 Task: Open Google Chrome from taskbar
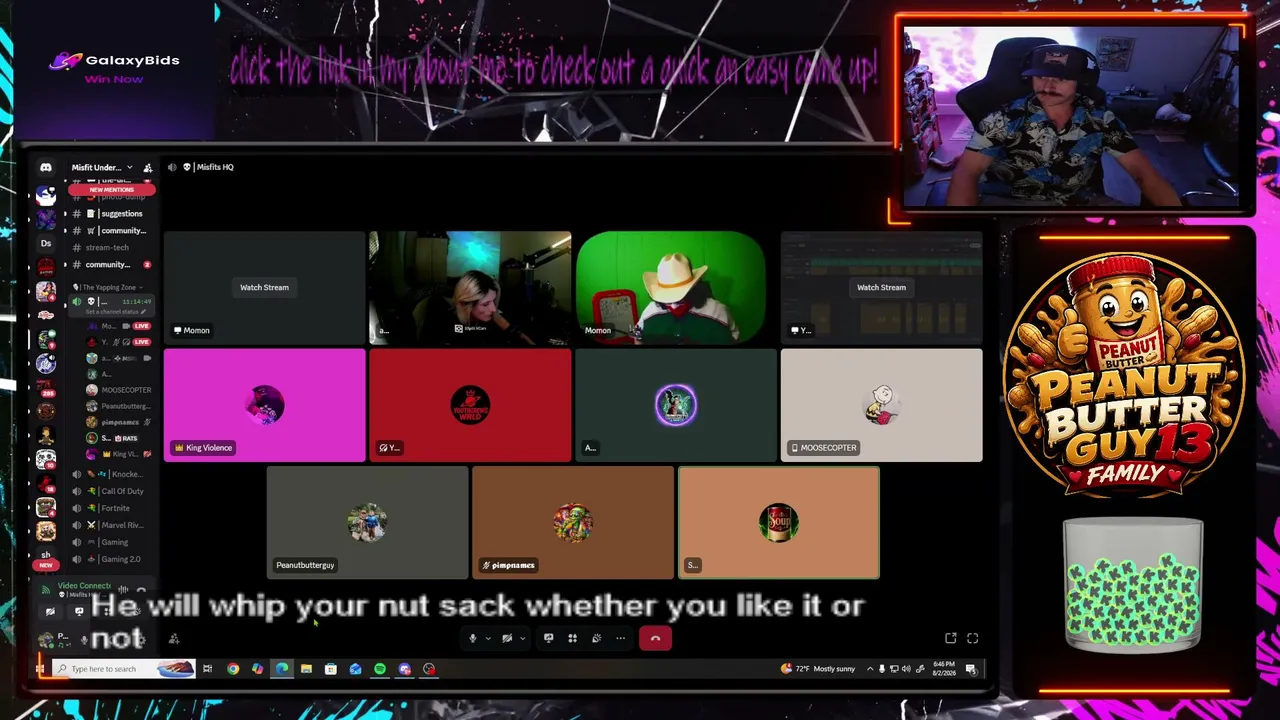tap(233, 669)
